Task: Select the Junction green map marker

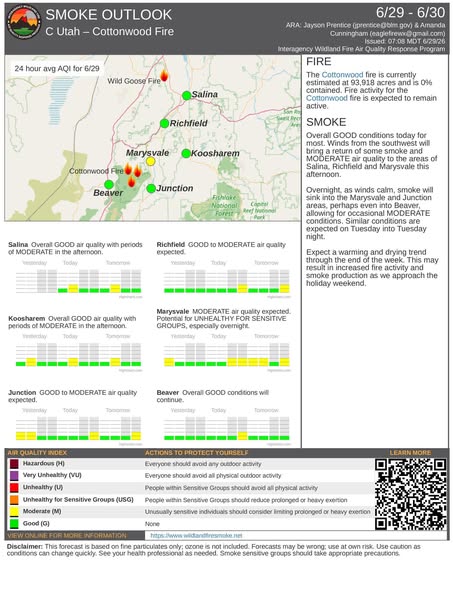Action: [151, 189]
